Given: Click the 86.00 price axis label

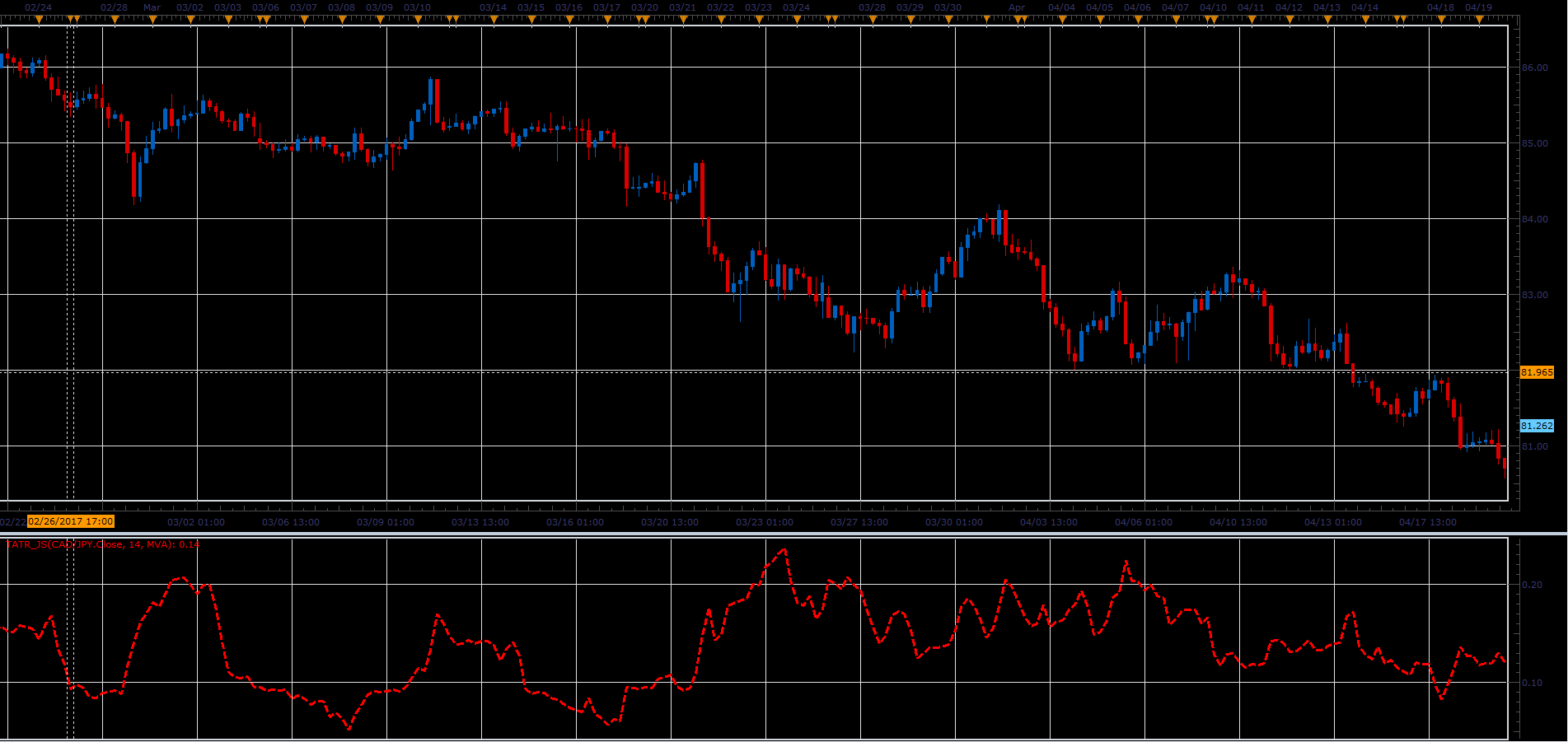Looking at the screenshot, I should (x=1534, y=68).
